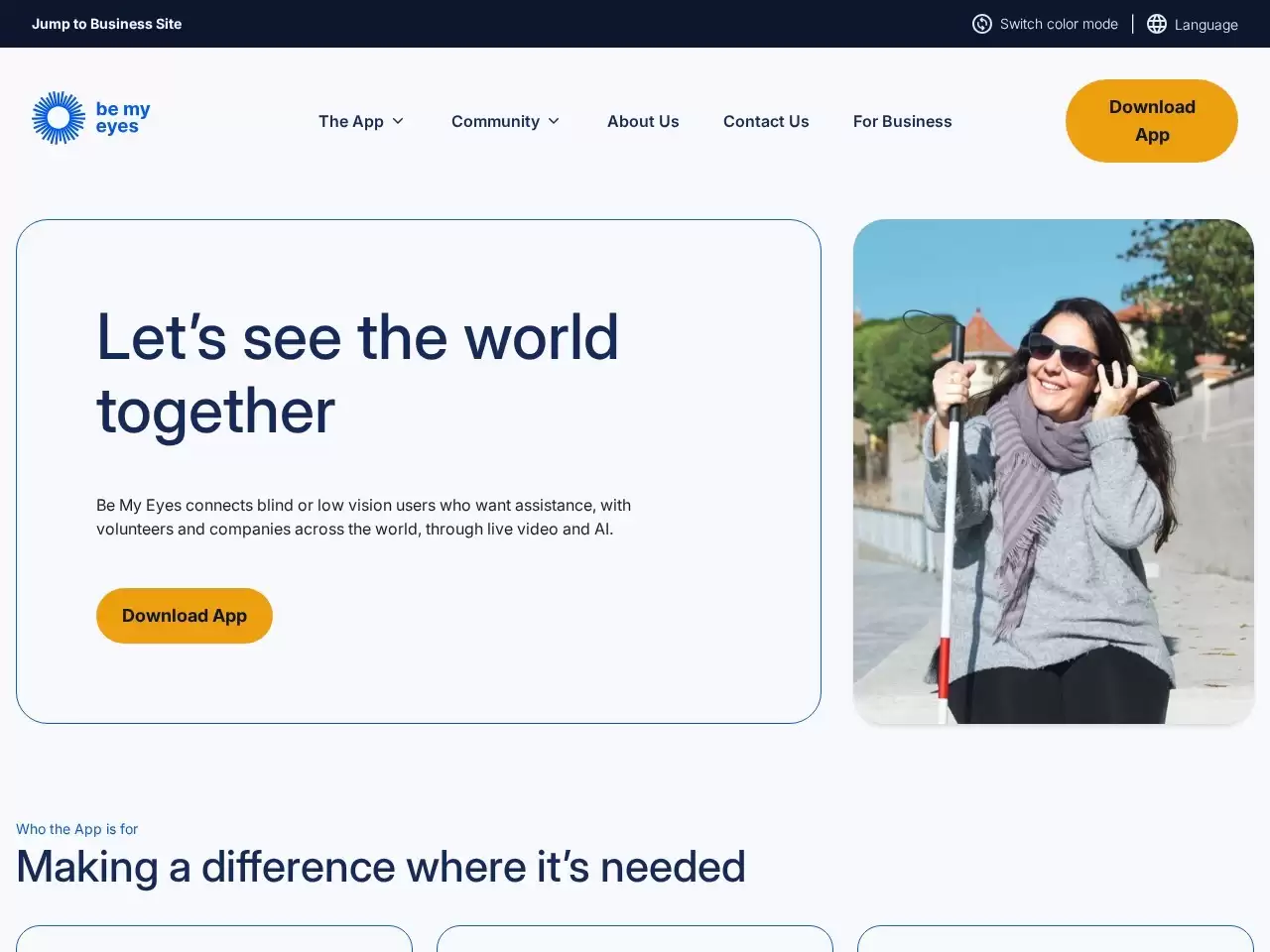This screenshot has height=952, width=1270.
Task: Expand the Community dropdown chevron
Action: point(554,121)
